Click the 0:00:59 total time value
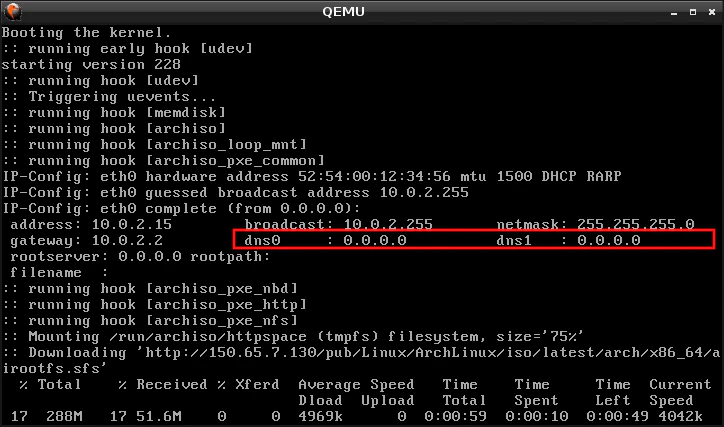724x427 pixels. (456, 416)
